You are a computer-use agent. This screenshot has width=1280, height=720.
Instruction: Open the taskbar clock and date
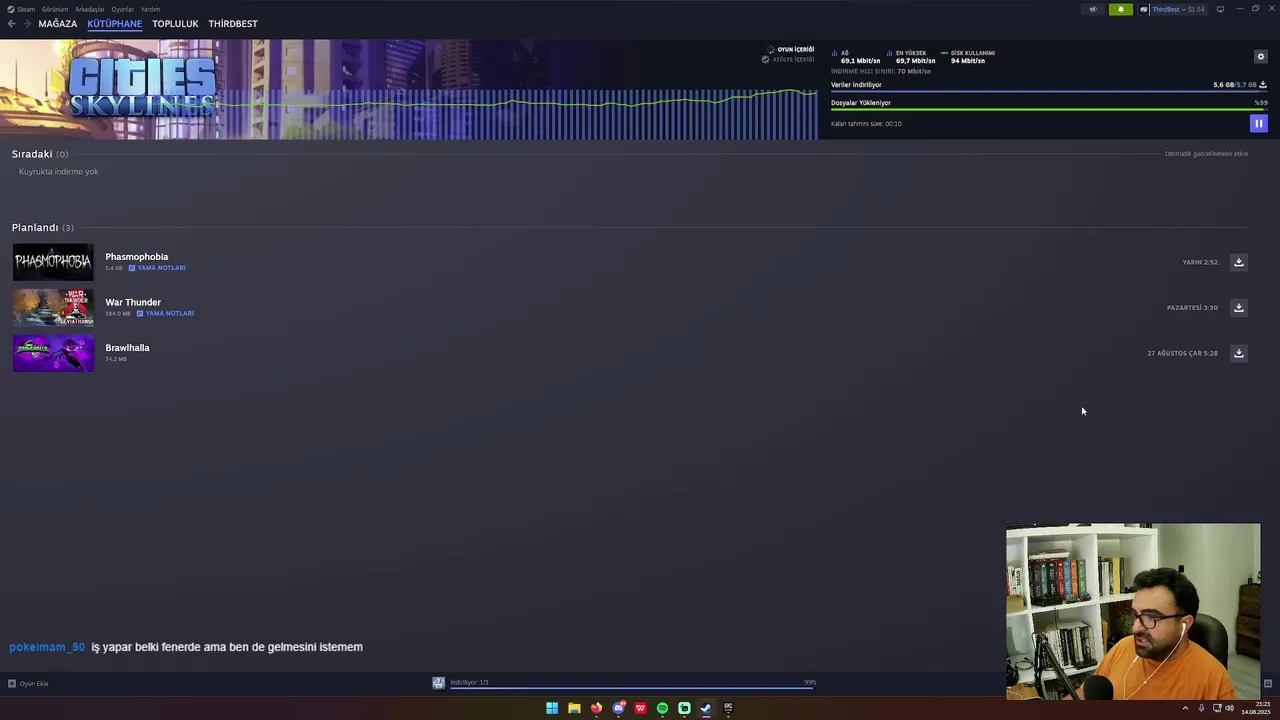coord(1256,708)
